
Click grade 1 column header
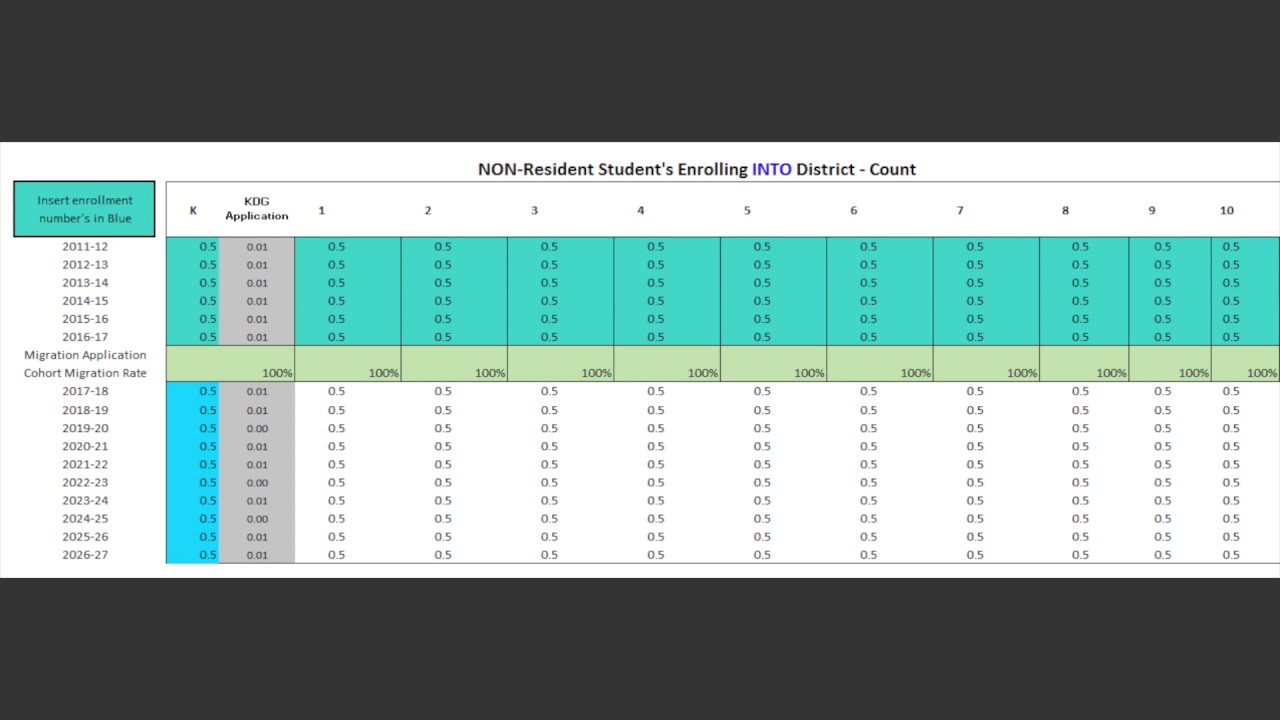(x=321, y=210)
